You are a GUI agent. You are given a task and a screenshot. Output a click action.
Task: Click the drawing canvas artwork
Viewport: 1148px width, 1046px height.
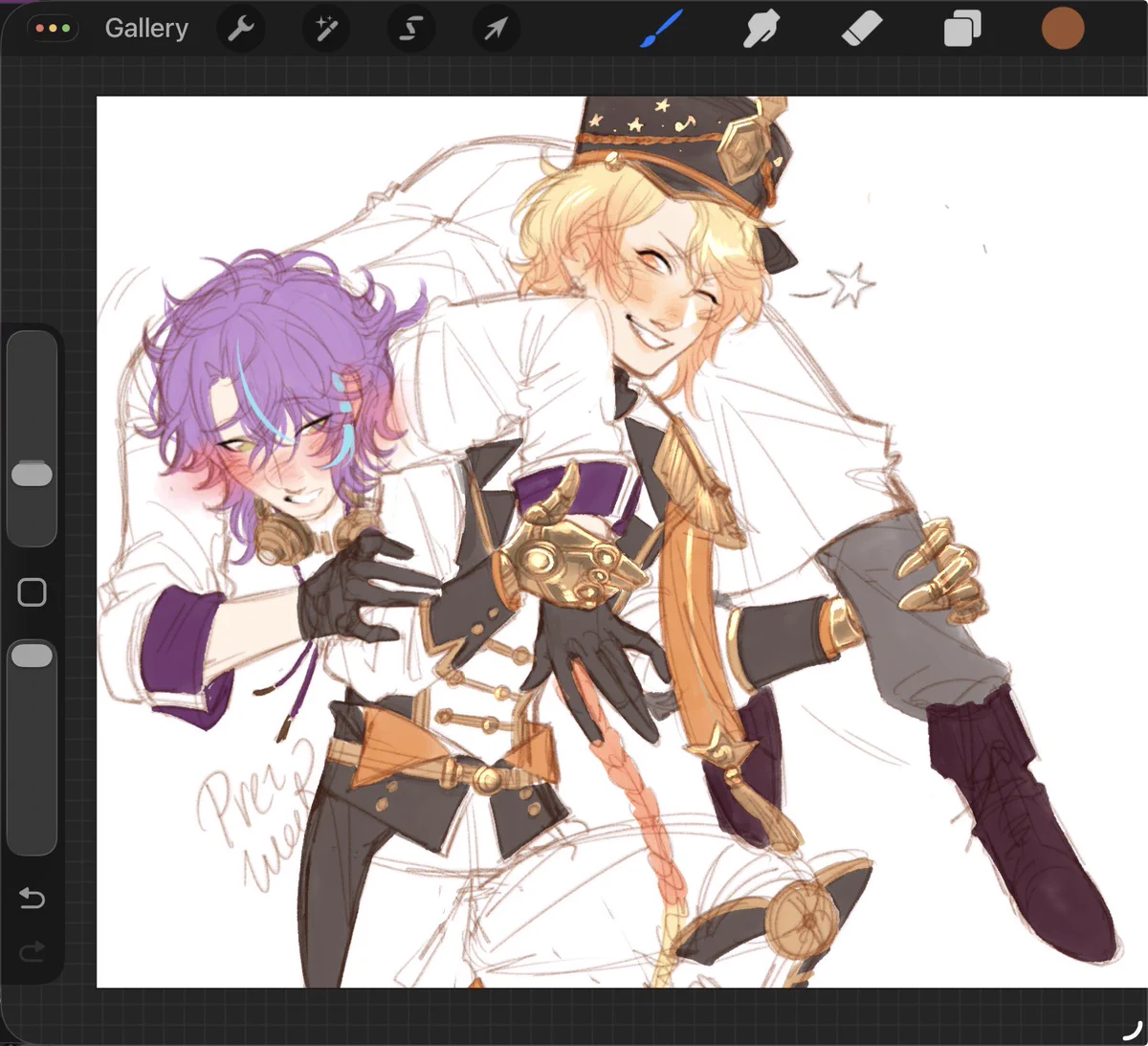click(x=622, y=542)
